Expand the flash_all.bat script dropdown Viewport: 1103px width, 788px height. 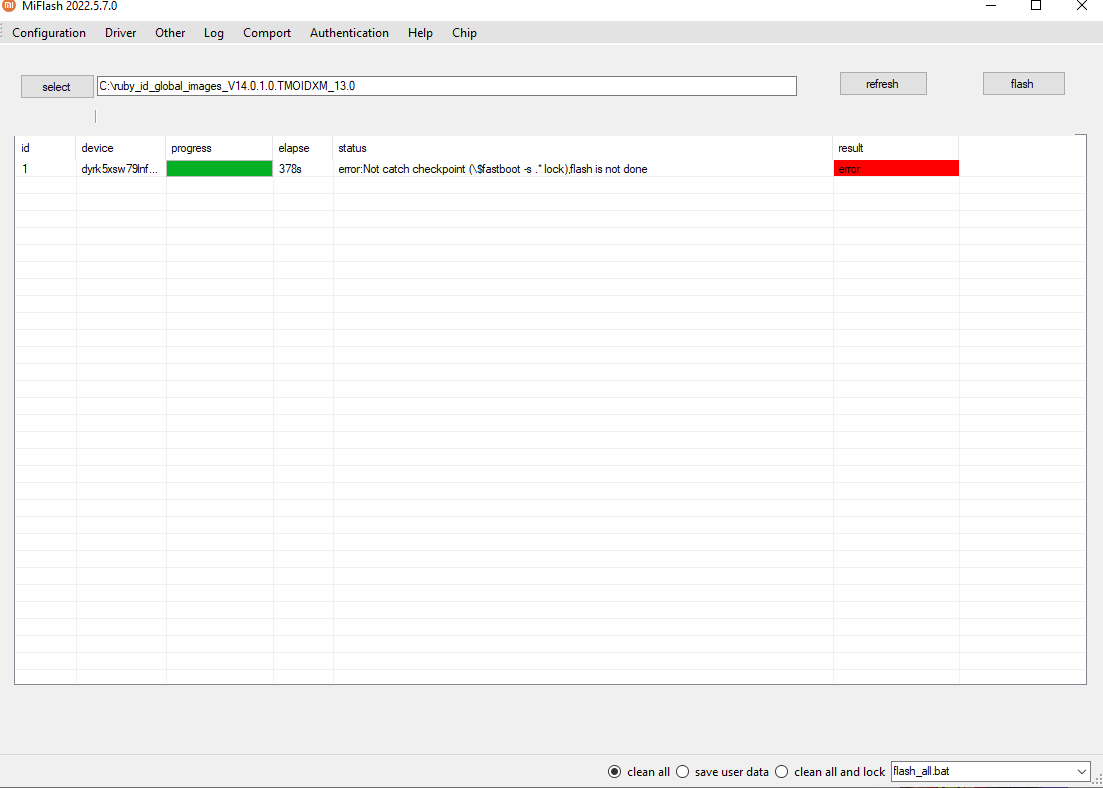1082,772
